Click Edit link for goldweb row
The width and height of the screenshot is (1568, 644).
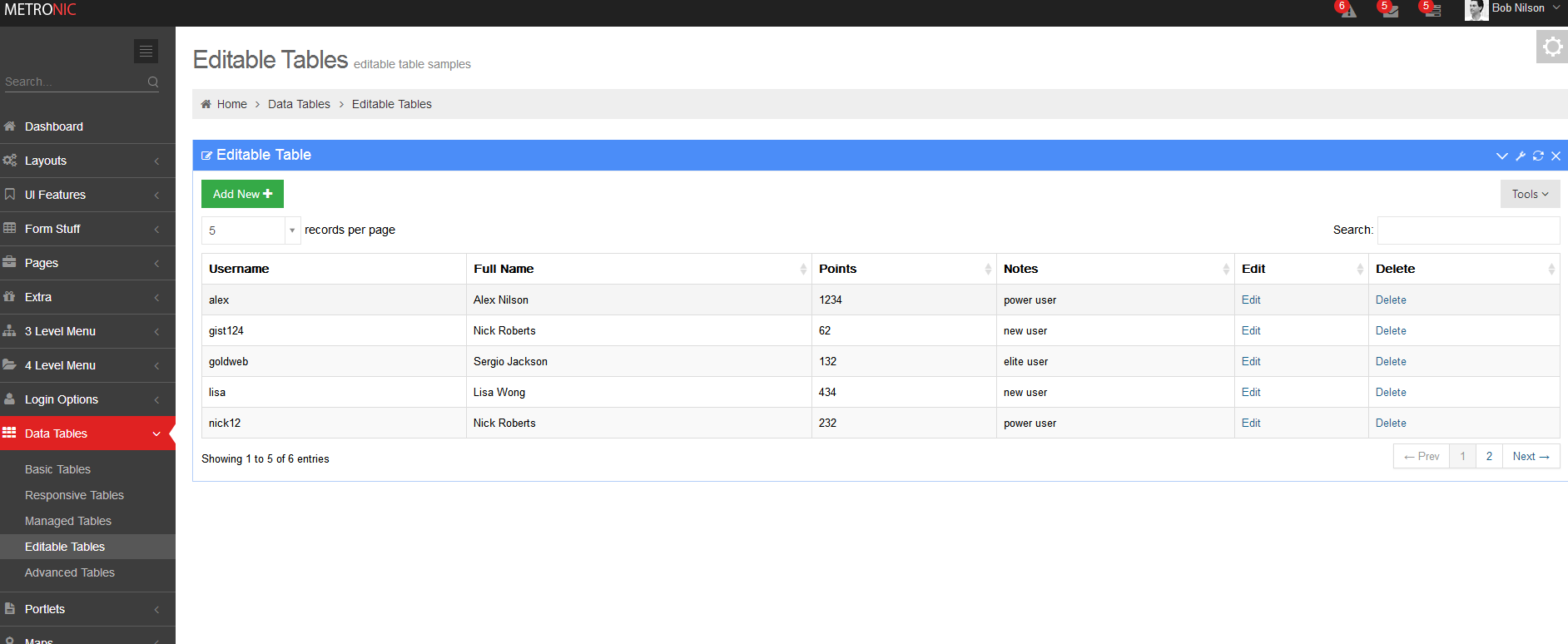(x=1251, y=361)
